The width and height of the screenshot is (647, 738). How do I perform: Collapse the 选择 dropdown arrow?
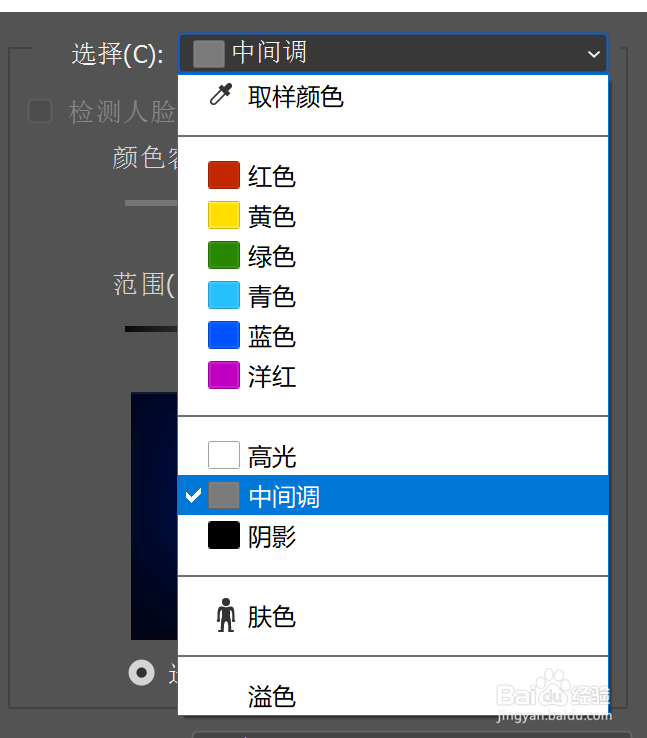593,53
